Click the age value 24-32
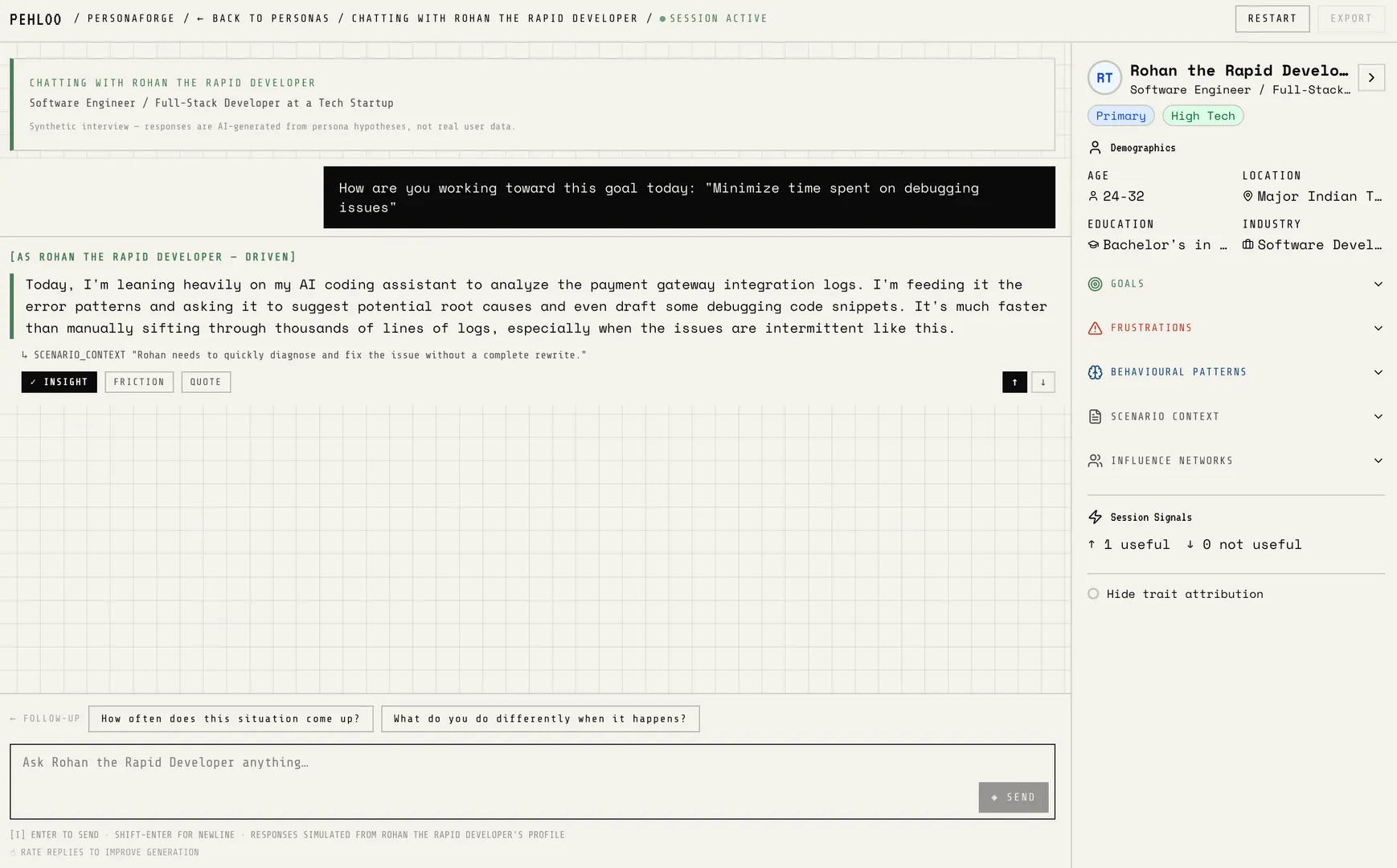 point(1124,196)
